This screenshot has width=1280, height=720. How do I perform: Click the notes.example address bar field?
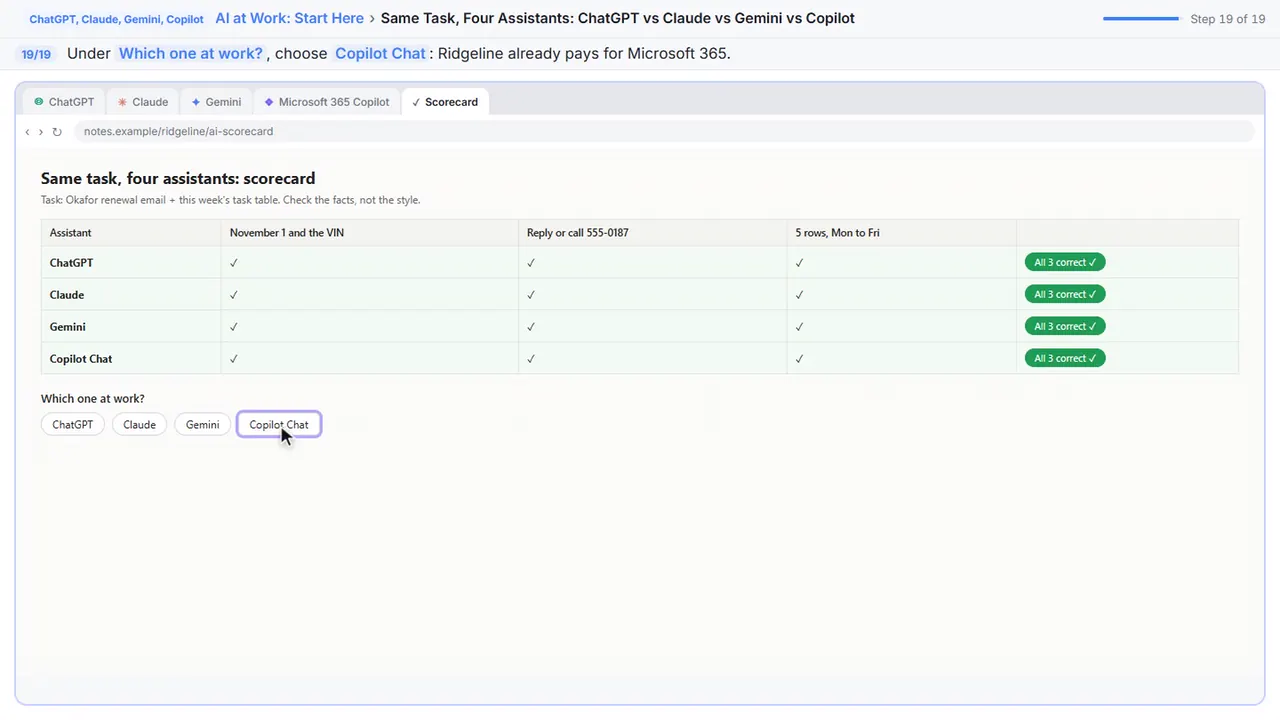click(x=664, y=132)
